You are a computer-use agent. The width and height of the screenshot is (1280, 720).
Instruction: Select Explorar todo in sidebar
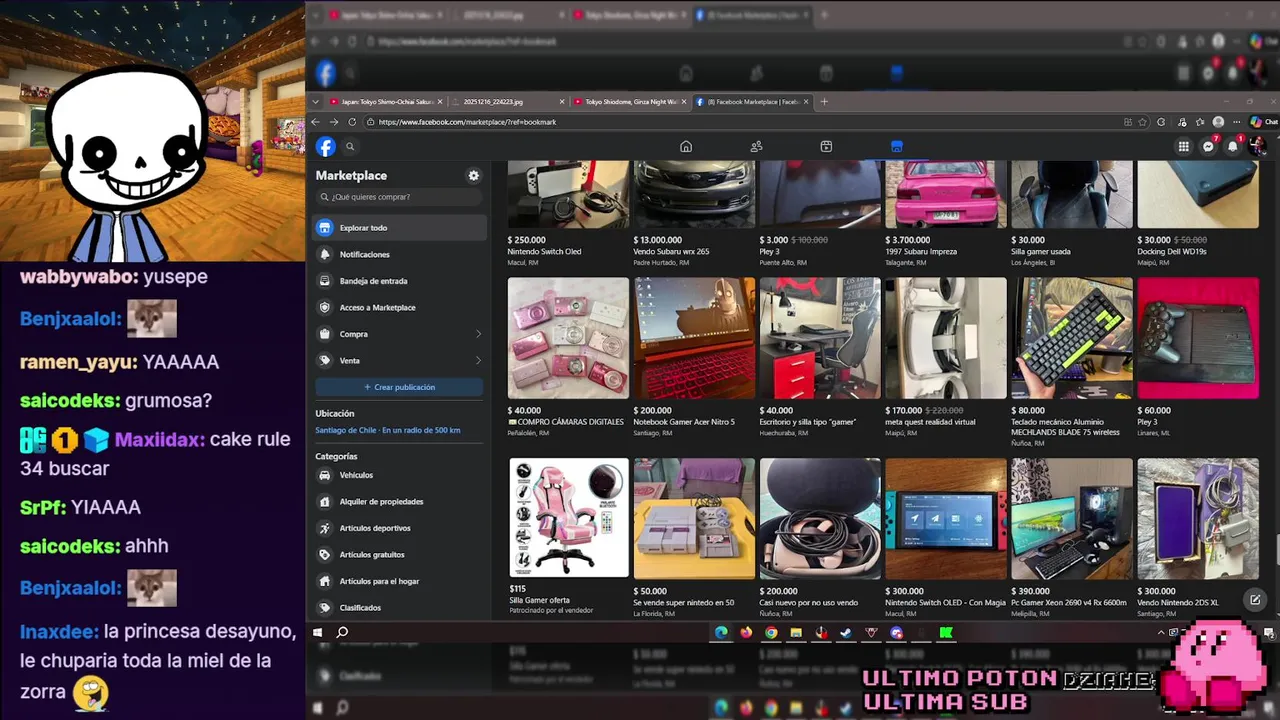pos(399,228)
